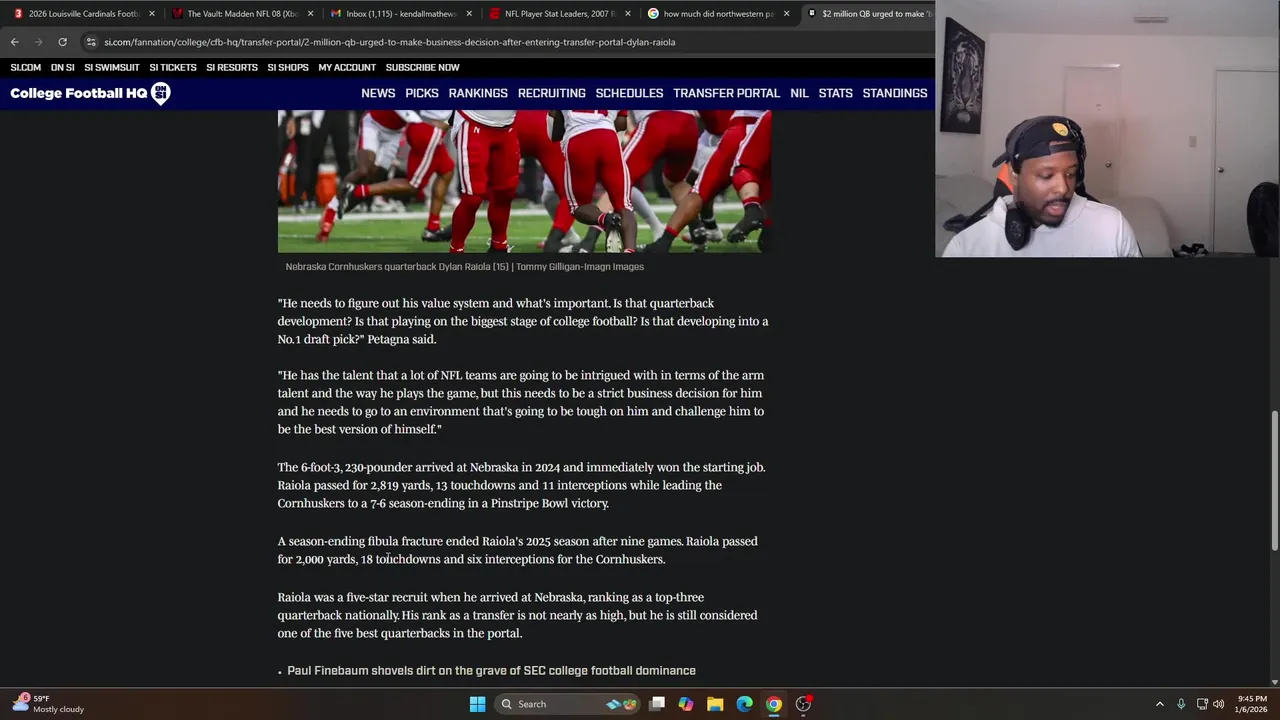
Task: Open the STATS menu item
Action: pos(835,93)
